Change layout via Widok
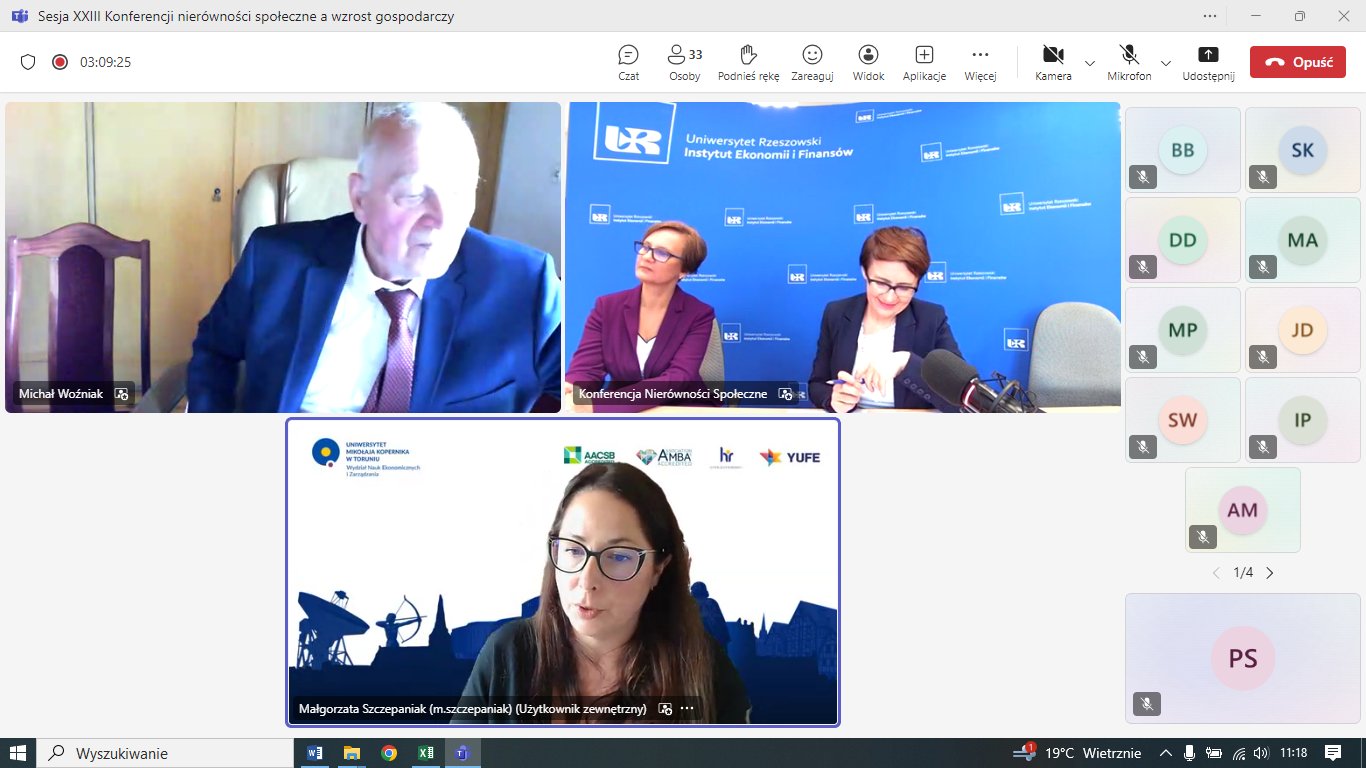 (868, 62)
